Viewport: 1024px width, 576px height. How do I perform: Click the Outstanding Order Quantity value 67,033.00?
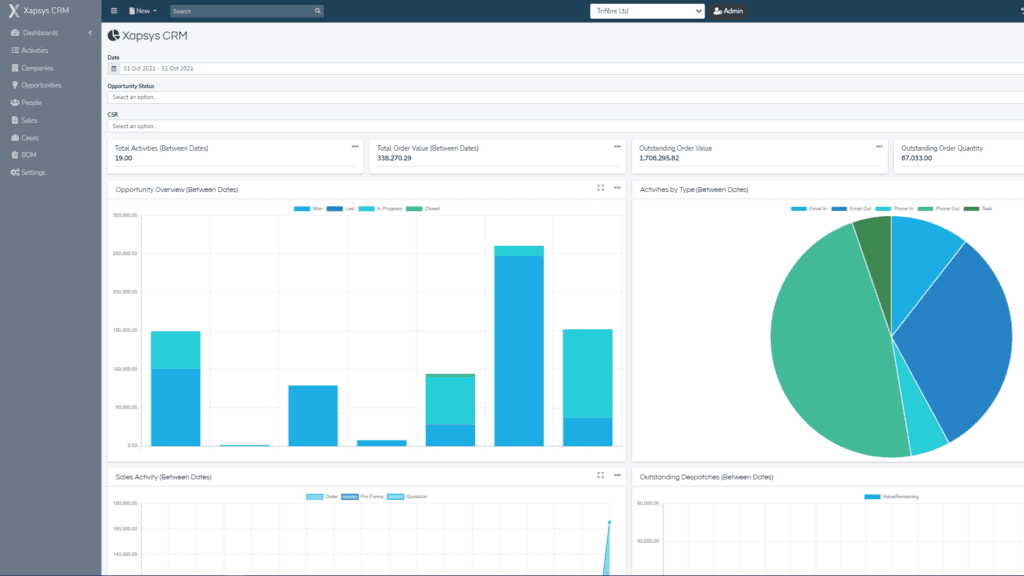point(916,158)
